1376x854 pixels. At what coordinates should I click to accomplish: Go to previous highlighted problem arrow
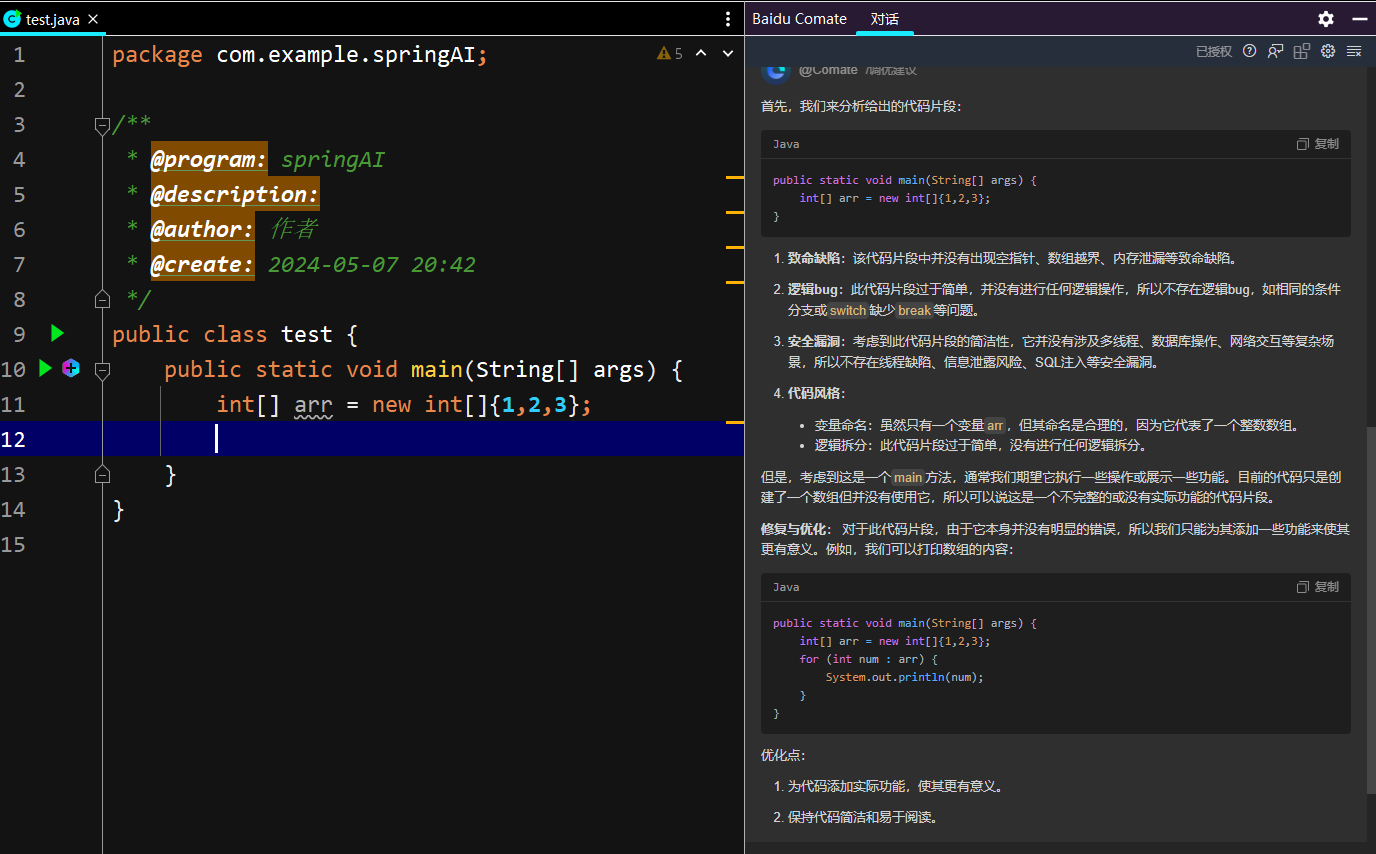[701, 54]
